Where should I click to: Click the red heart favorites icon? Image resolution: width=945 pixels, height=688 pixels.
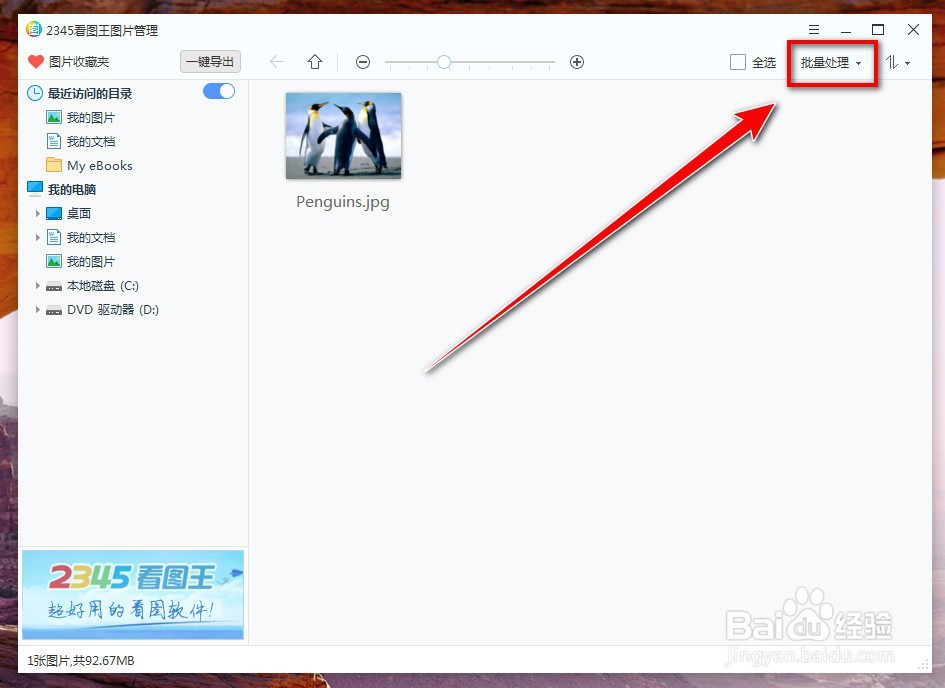click(36, 61)
